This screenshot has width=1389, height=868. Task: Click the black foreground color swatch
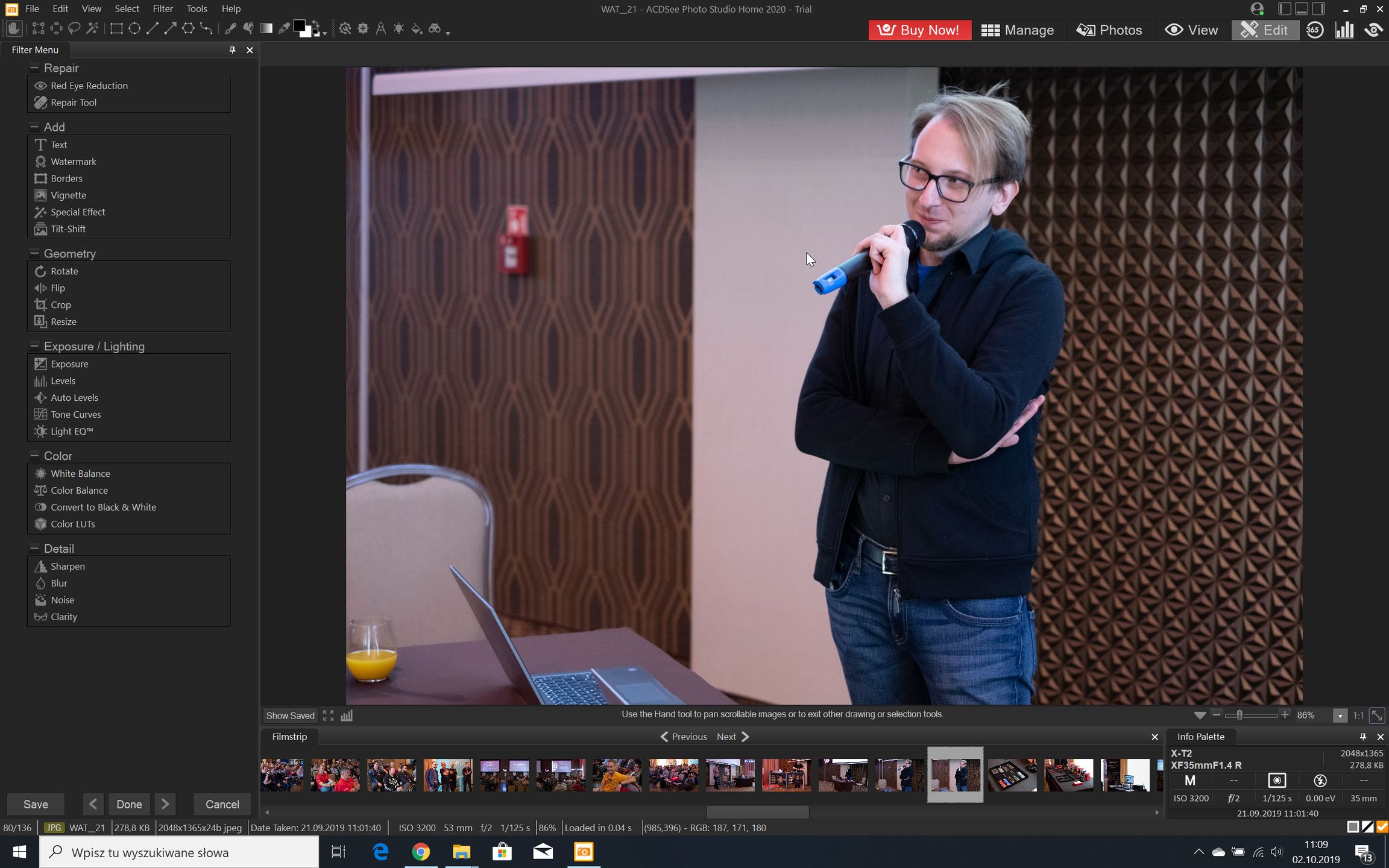pyautogui.click(x=299, y=26)
